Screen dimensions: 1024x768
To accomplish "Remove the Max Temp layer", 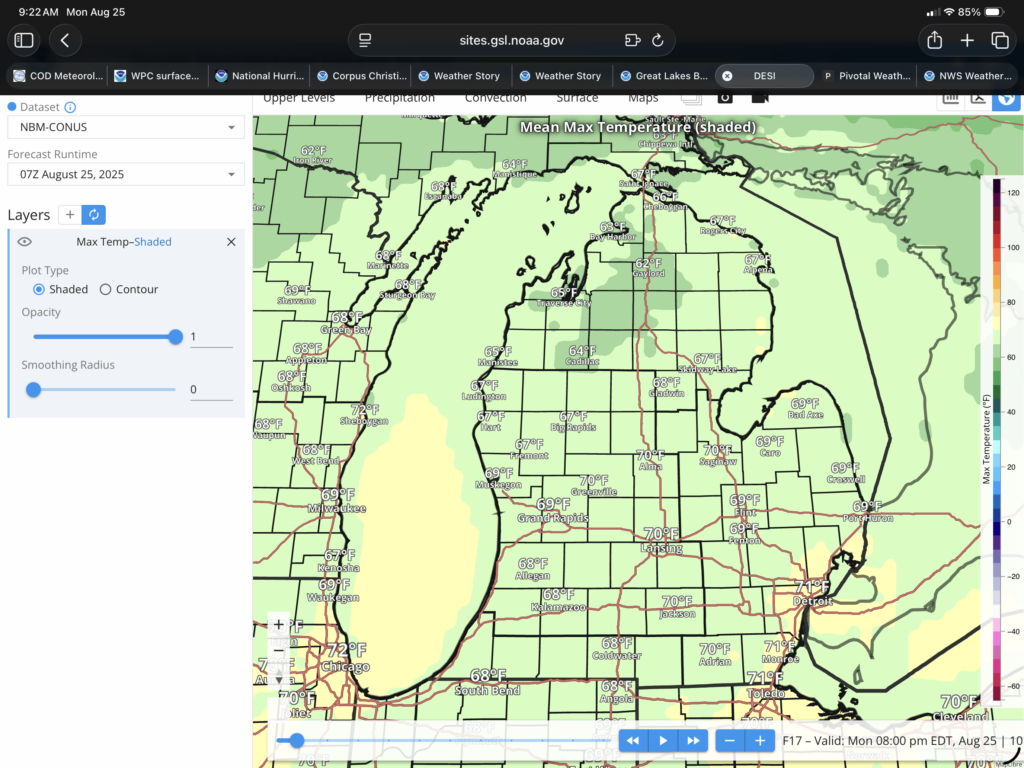I will pos(231,242).
